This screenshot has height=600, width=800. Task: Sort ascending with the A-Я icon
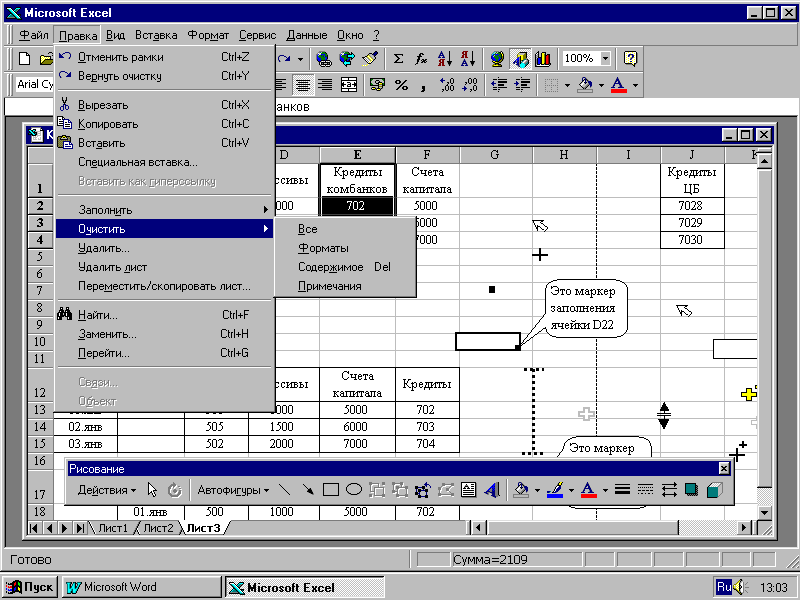click(444, 59)
